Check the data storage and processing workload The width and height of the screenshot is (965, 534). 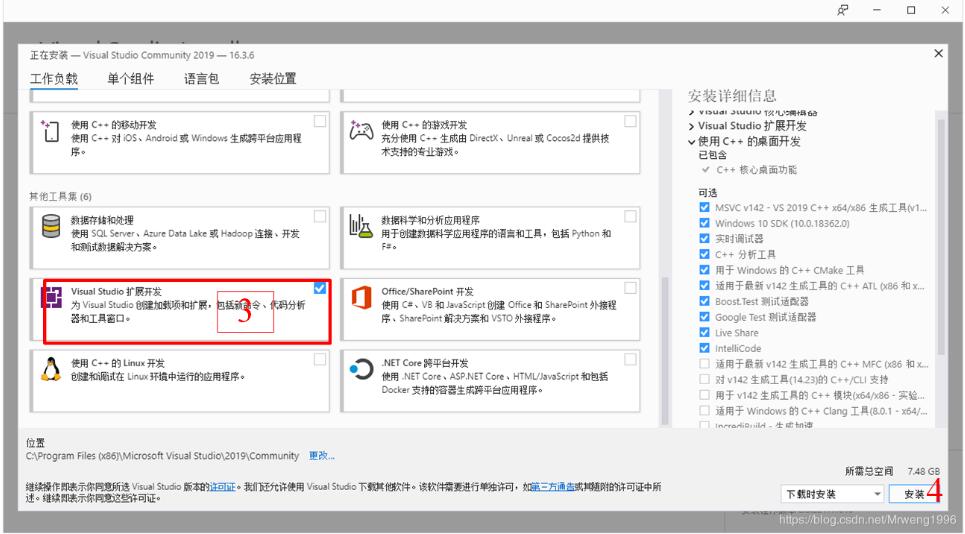click(320, 217)
